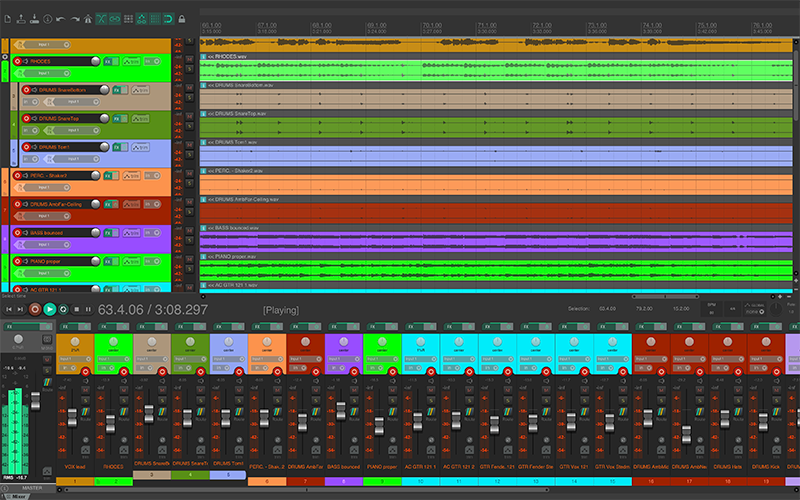The width and height of the screenshot is (800, 500).
Task: Click the Undo arrow in the toolbar
Action: (x=61, y=18)
